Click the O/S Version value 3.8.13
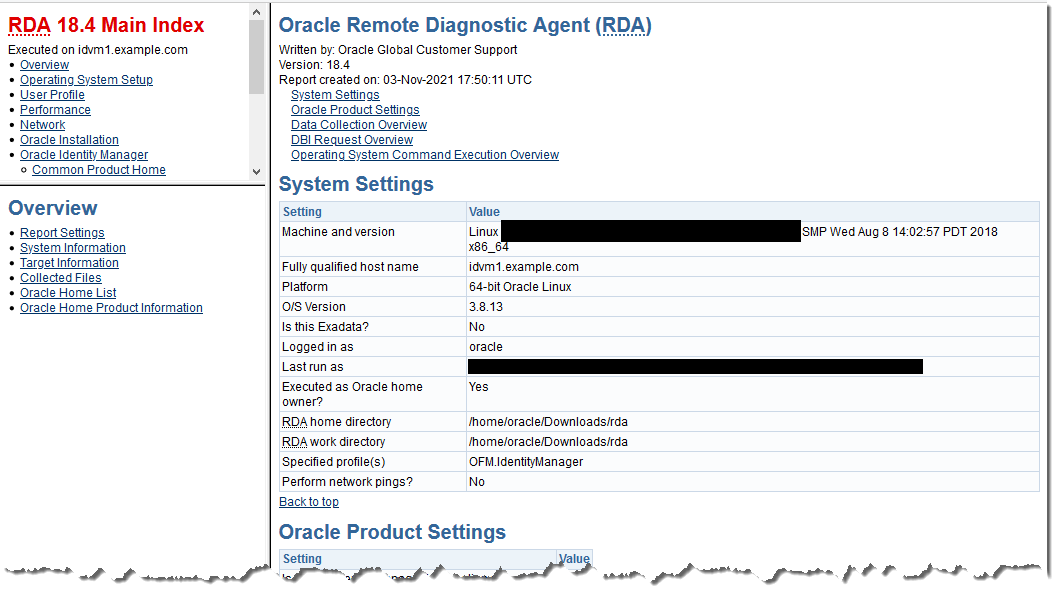Image resolution: width=1057 pixels, height=600 pixels. pos(485,307)
